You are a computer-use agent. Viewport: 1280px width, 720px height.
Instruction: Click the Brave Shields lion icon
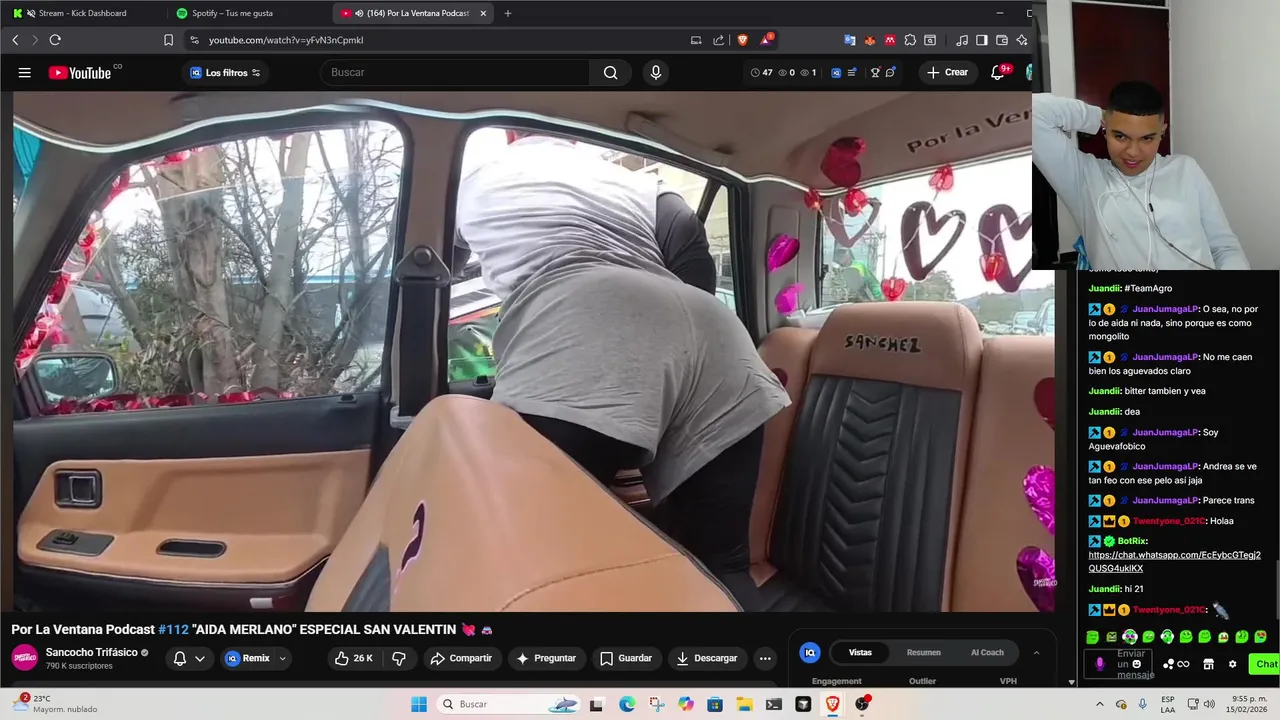[x=742, y=40]
